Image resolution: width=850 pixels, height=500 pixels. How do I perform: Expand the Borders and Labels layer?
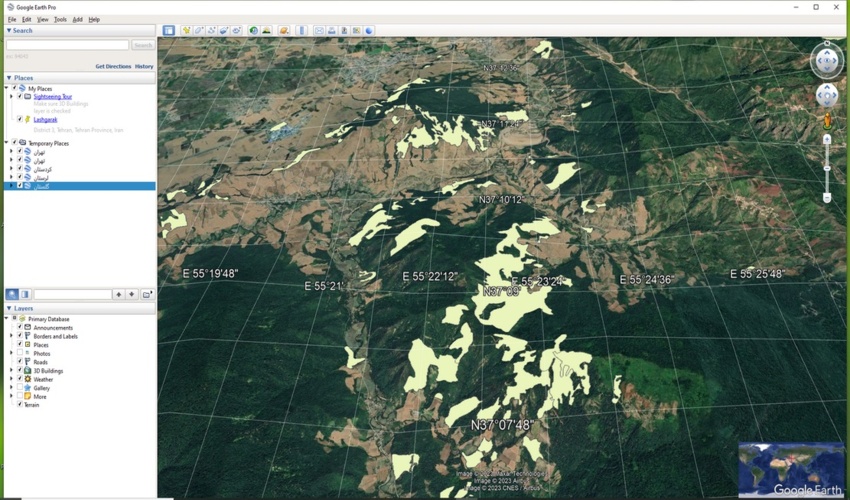pos(12,336)
